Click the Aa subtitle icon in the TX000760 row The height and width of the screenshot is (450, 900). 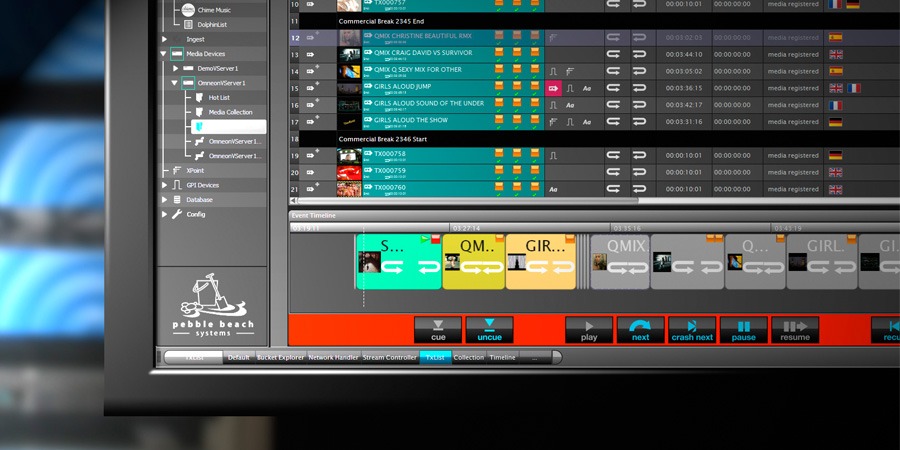click(x=553, y=189)
